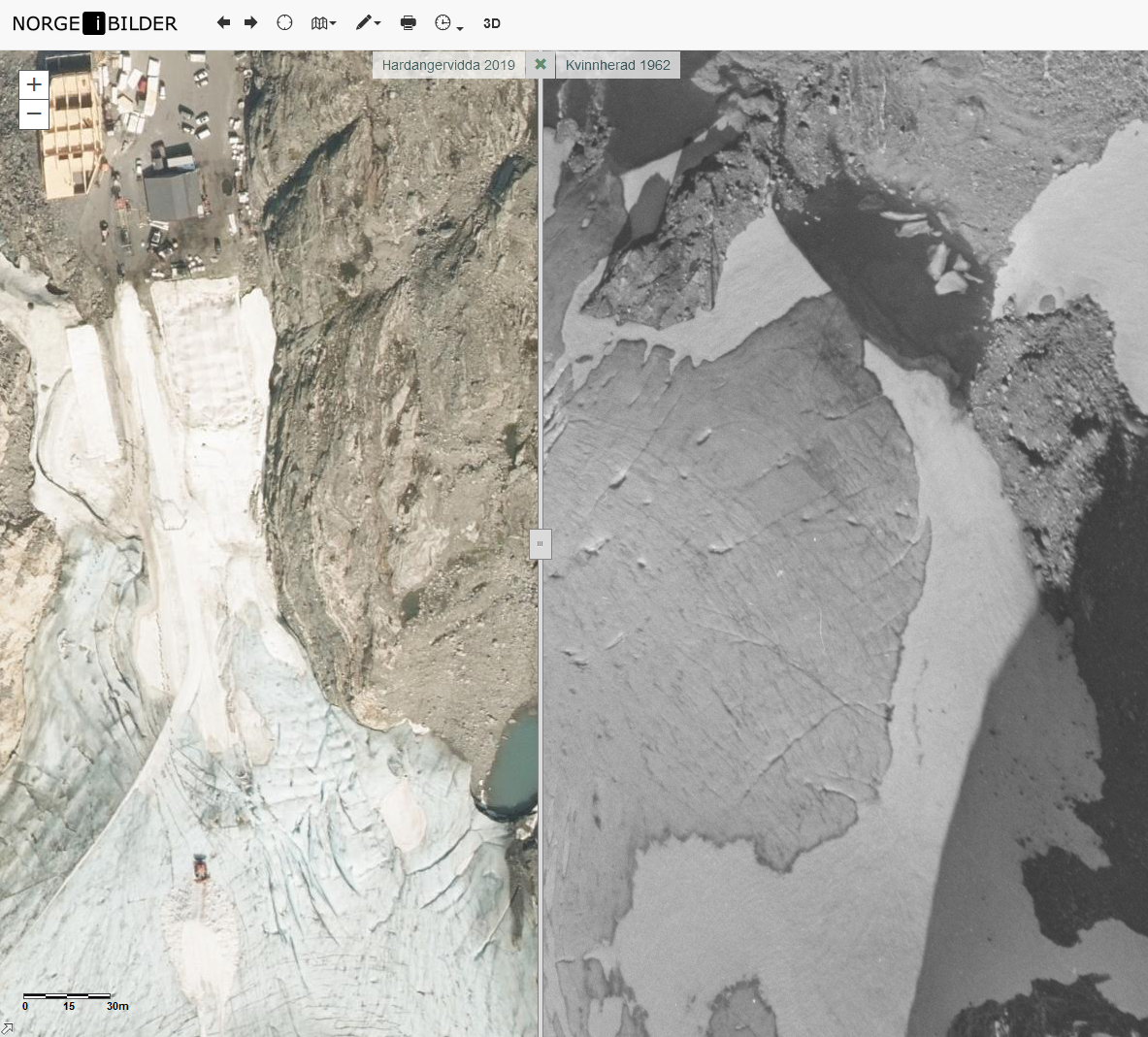
Task: Zoom out with the minus button
Action: click(x=34, y=114)
